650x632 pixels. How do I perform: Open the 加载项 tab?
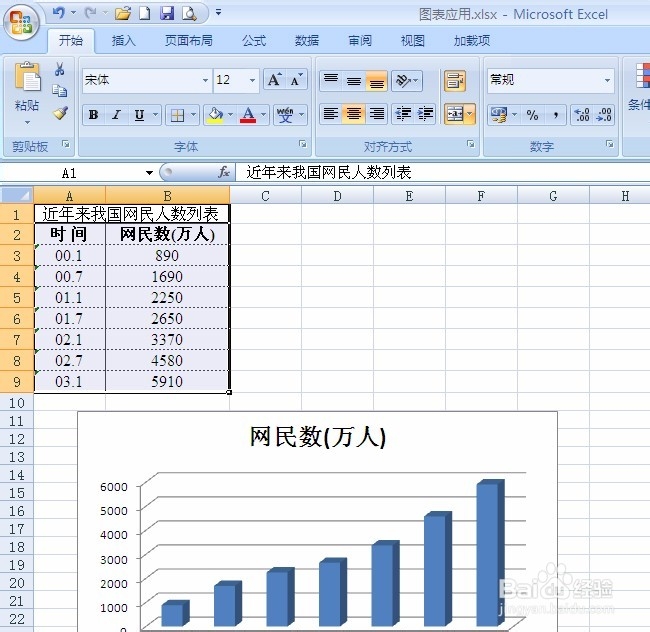point(472,40)
